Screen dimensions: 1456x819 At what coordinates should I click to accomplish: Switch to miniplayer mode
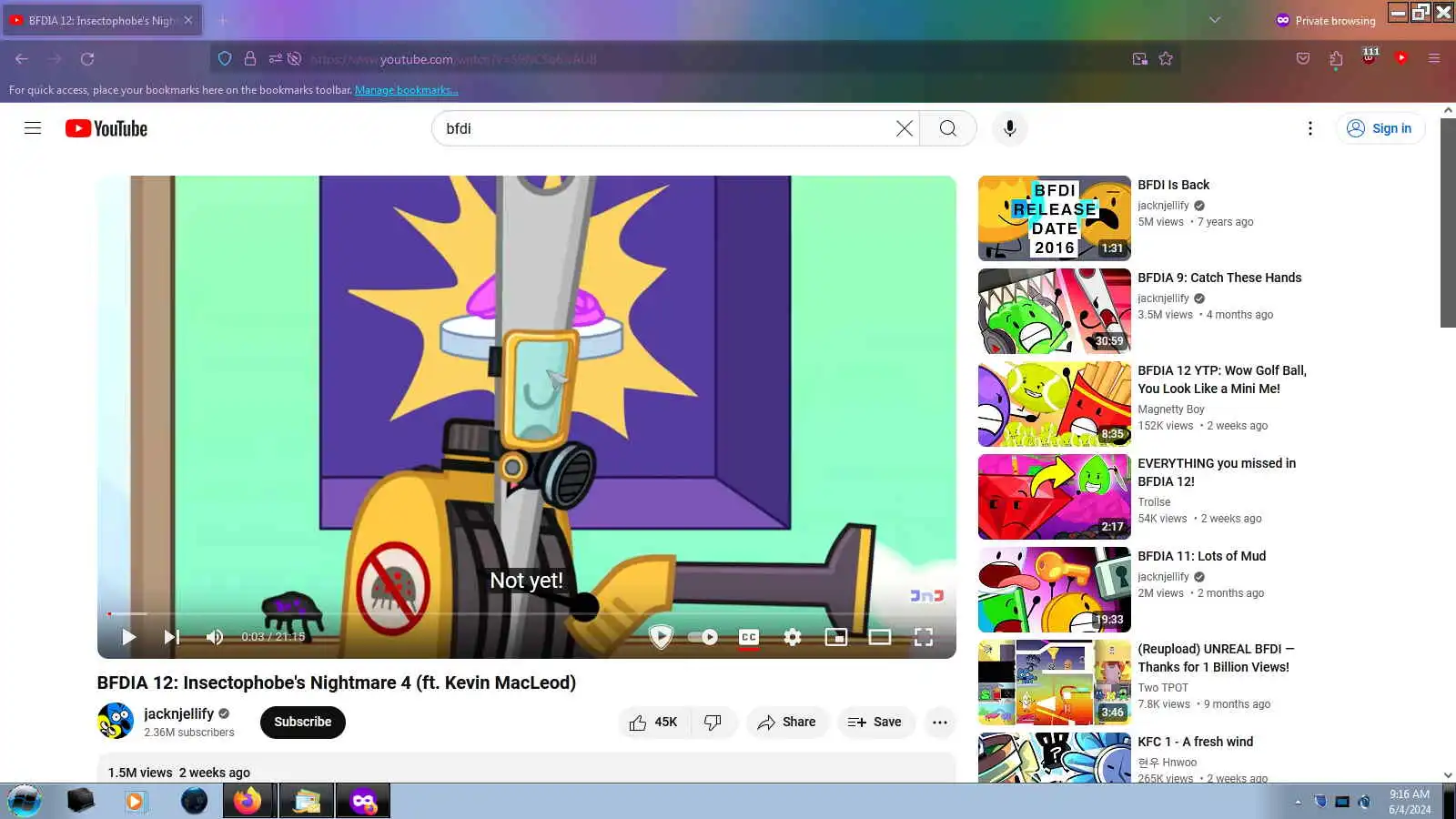tap(836, 637)
